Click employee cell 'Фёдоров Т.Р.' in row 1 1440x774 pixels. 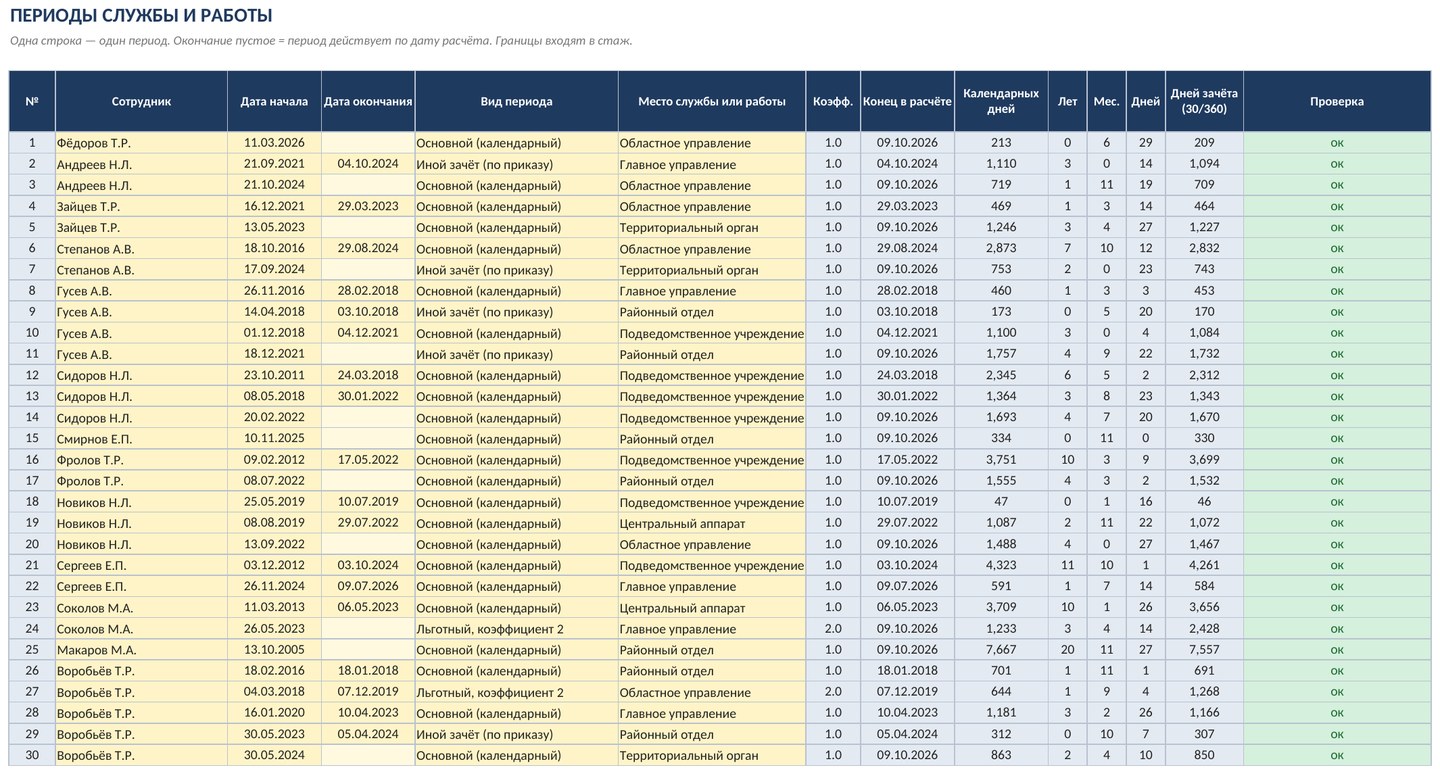pyautogui.click(x=141, y=143)
